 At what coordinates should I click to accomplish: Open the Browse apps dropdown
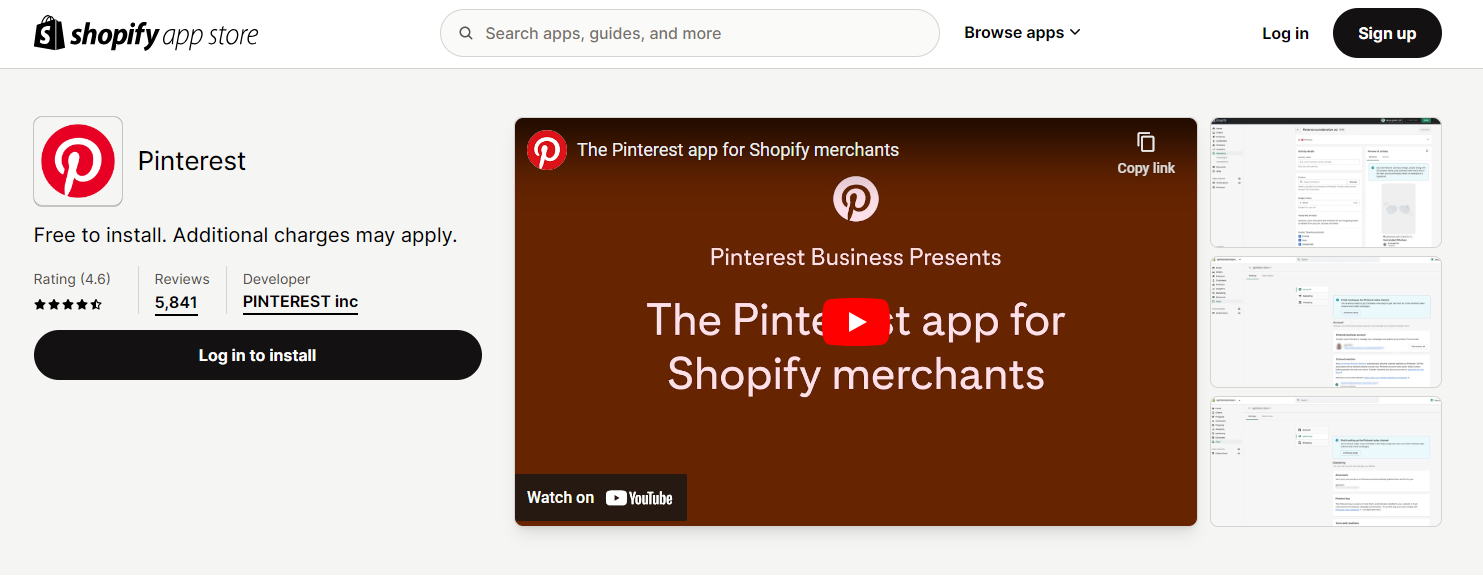pyautogui.click(x=1014, y=32)
